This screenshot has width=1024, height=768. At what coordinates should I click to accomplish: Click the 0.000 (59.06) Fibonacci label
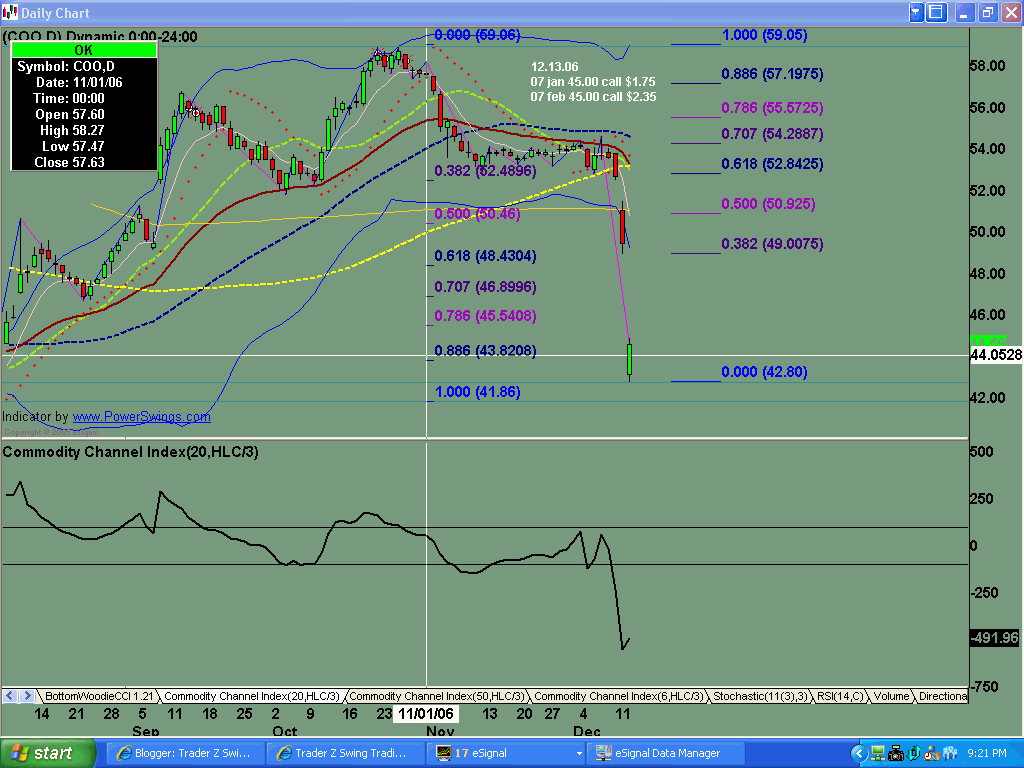pyautogui.click(x=477, y=35)
